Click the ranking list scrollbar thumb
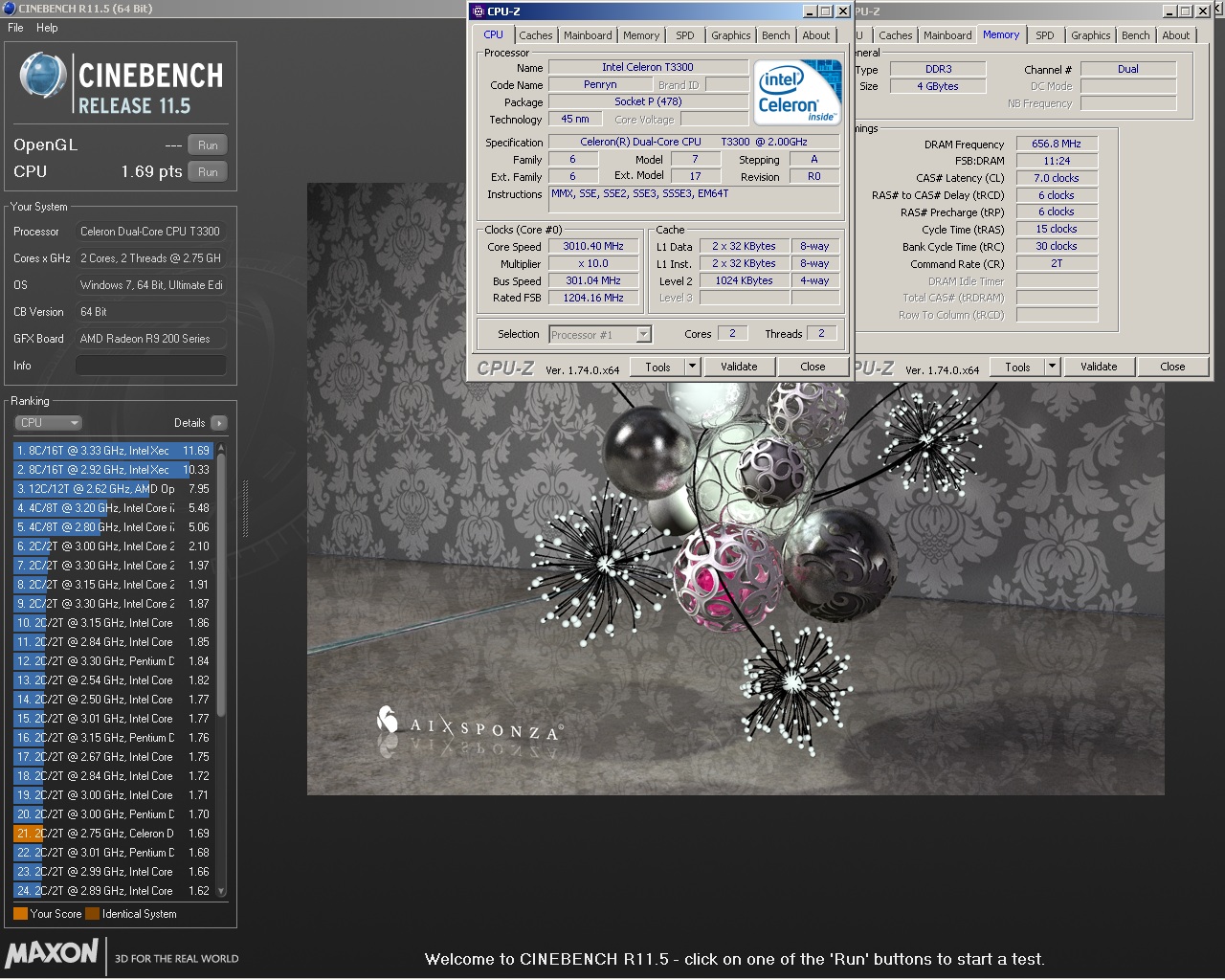 (221, 584)
